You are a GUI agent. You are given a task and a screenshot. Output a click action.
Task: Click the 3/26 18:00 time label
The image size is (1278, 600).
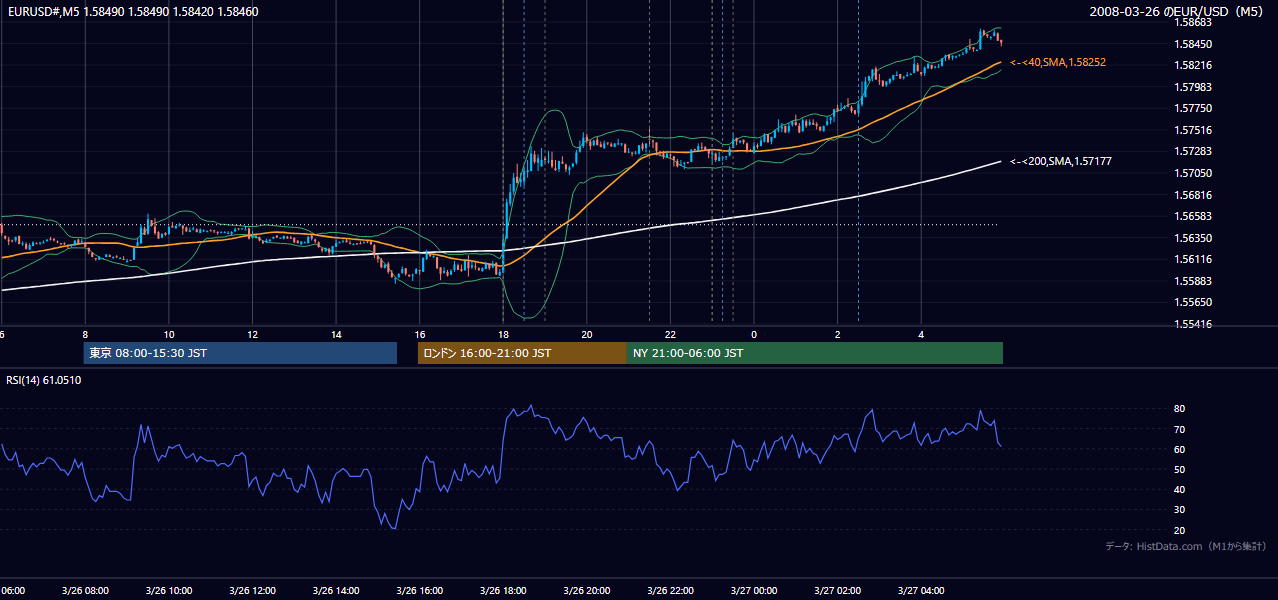pyautogui.click(x=503, y=591)
